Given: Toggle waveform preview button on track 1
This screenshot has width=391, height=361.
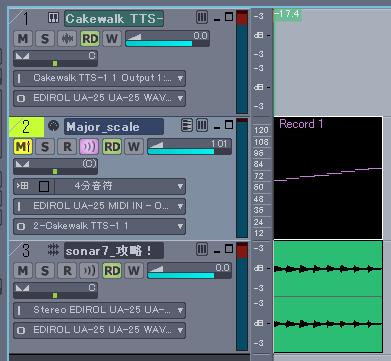Looking at the screenshot, I should (x=67, y=39).
